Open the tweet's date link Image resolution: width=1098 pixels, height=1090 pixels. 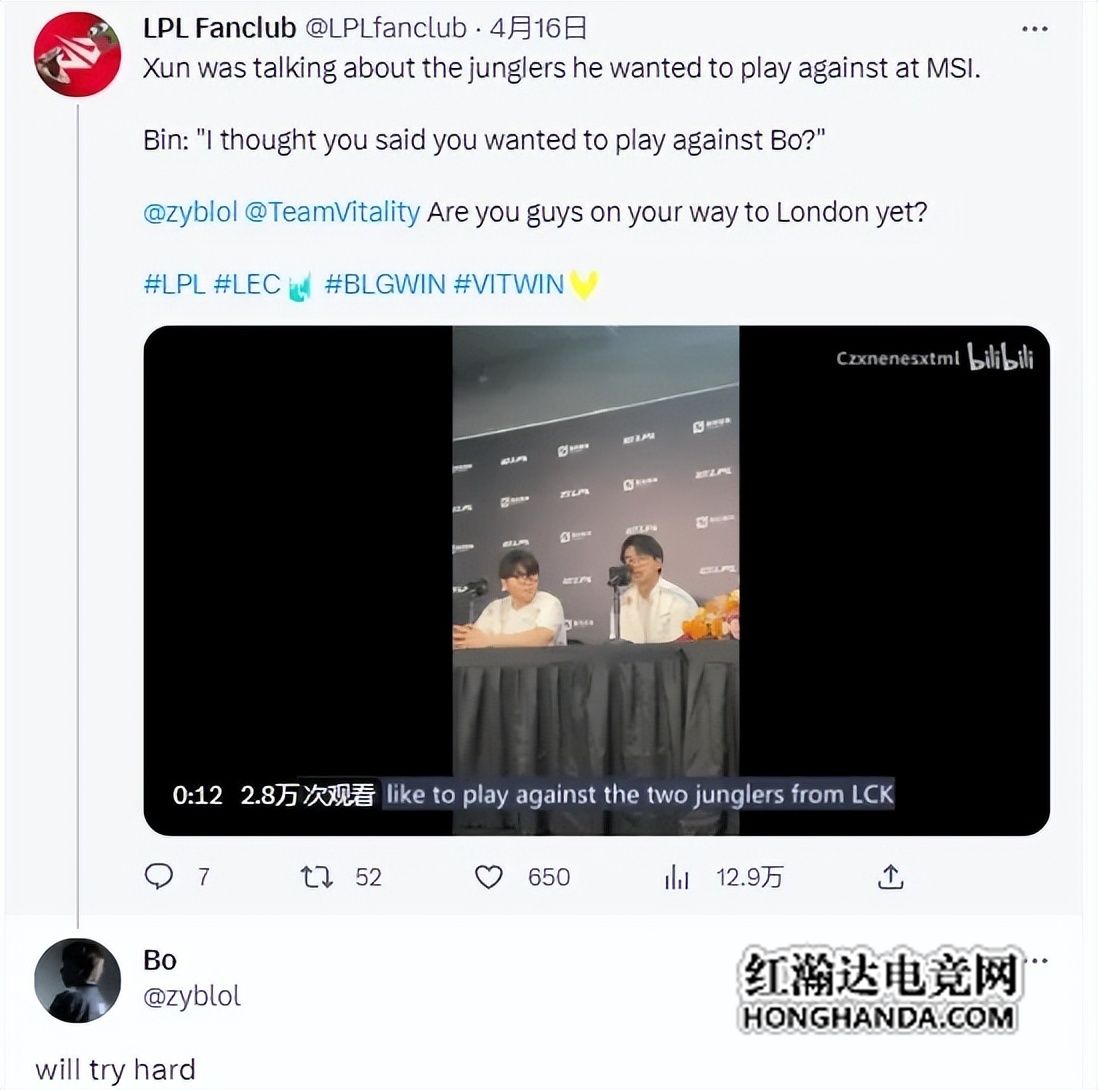coord(538,28)
